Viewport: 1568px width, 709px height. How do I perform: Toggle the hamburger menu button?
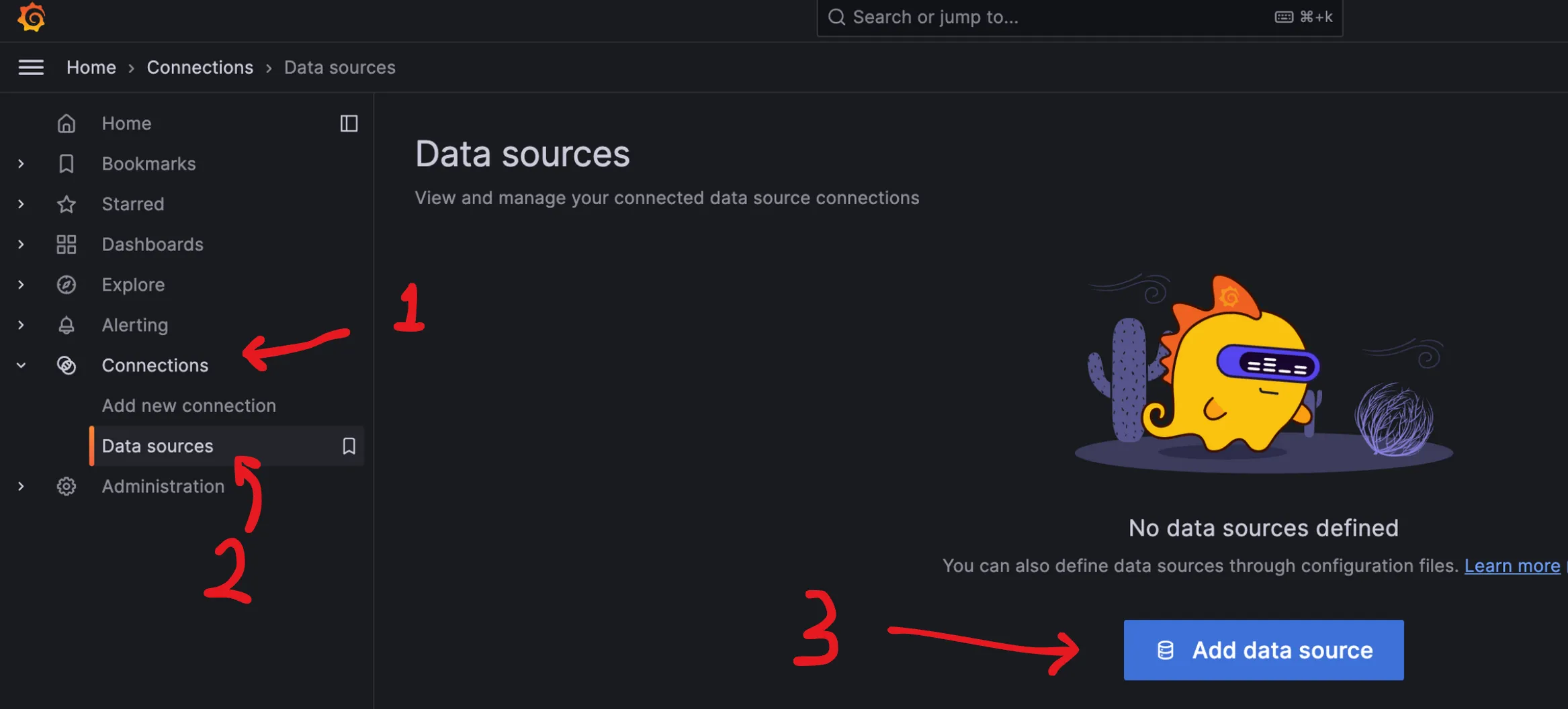point(31,67)
